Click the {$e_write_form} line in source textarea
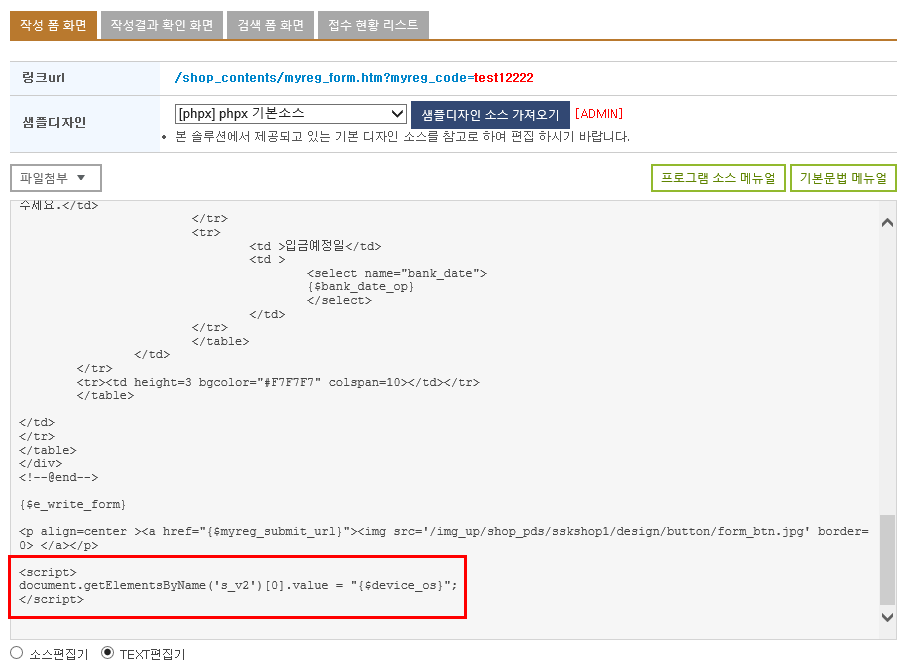This screenshot has height=672, width=898. (72, 505)
